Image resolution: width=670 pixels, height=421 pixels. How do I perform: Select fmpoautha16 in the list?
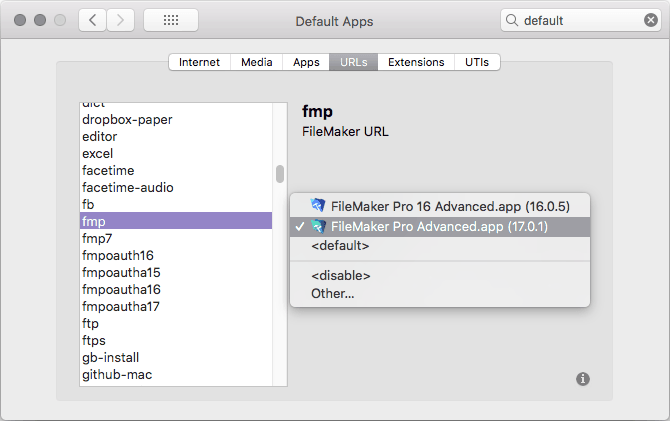[x=176, y=289]
